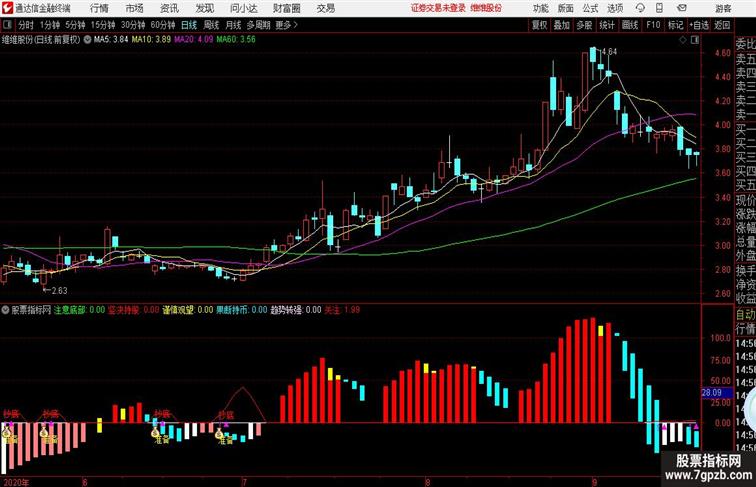Click +自选 to add to watchlist
756x487 pixels.
pos(699,25)
